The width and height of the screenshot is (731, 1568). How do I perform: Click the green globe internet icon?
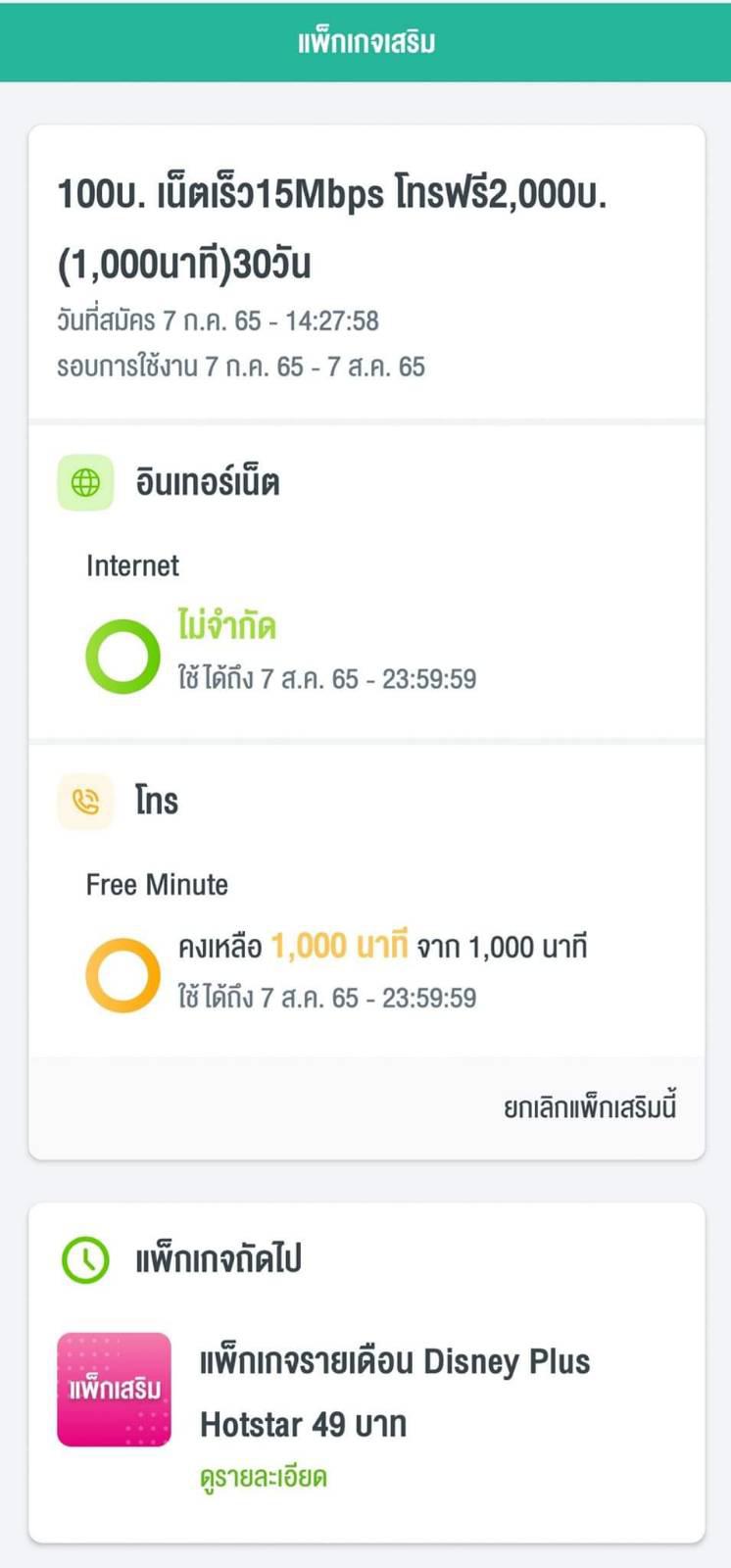tap(85, 482)
